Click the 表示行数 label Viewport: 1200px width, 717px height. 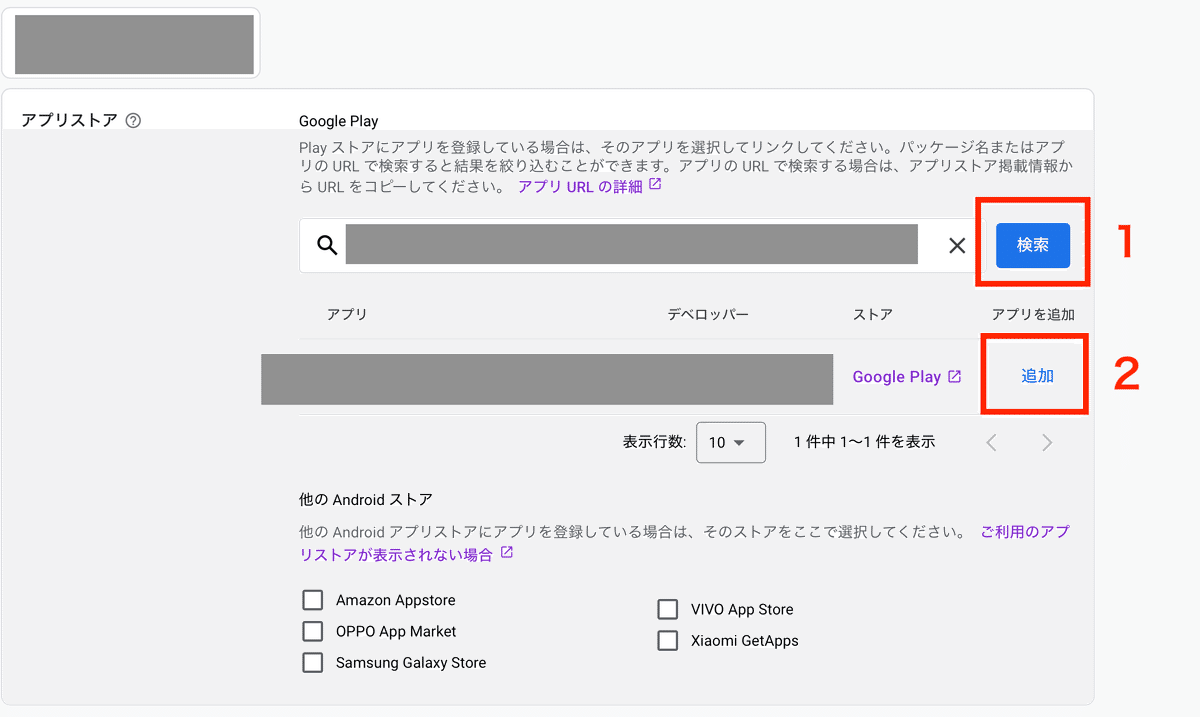point(654,442)
